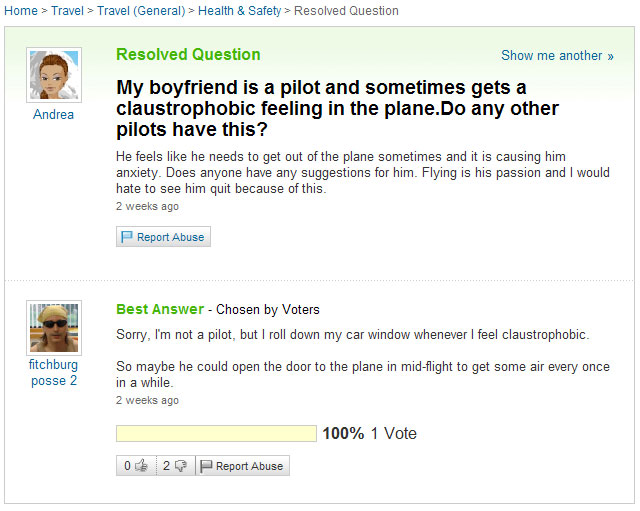View Andrea's profile name link
This screenshot has height=511, width=640.
(x=53, y=115)
